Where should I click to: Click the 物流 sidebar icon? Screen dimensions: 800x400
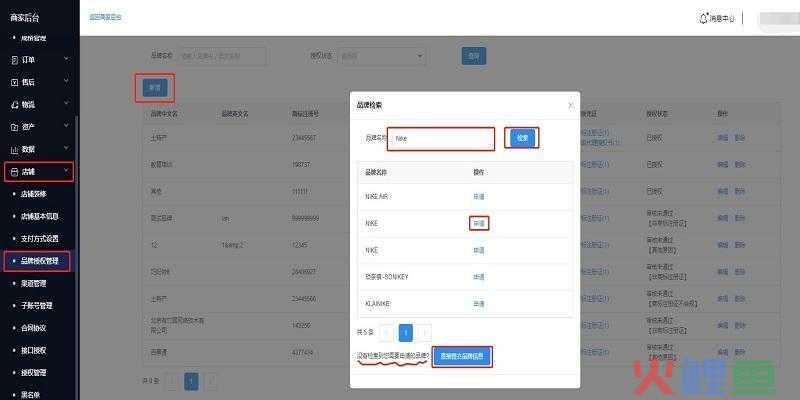point(13,104)
